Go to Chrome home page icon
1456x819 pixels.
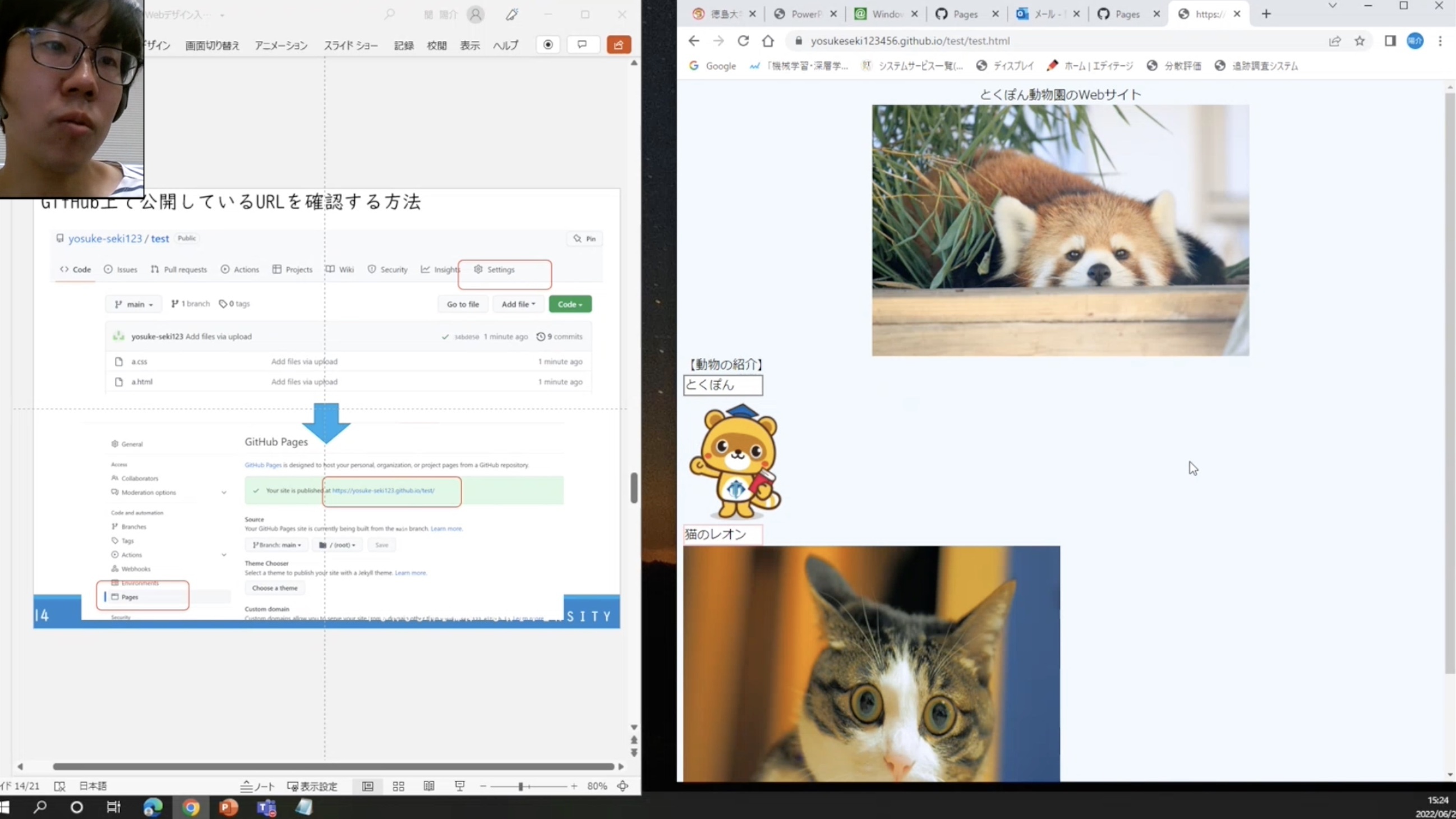[768, 41]
